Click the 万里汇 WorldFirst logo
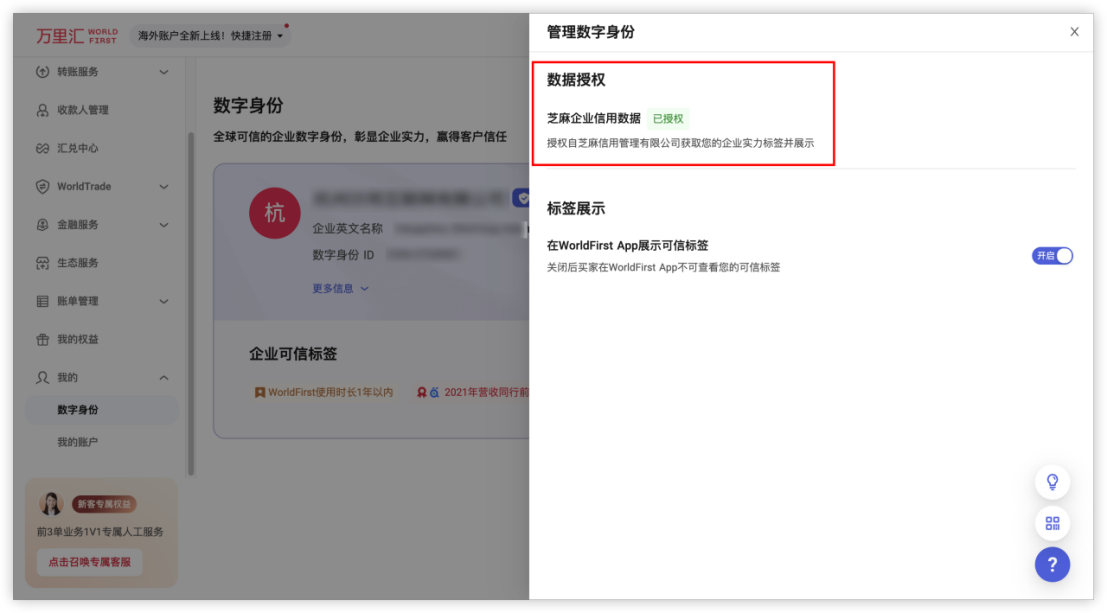 [77, 35]
